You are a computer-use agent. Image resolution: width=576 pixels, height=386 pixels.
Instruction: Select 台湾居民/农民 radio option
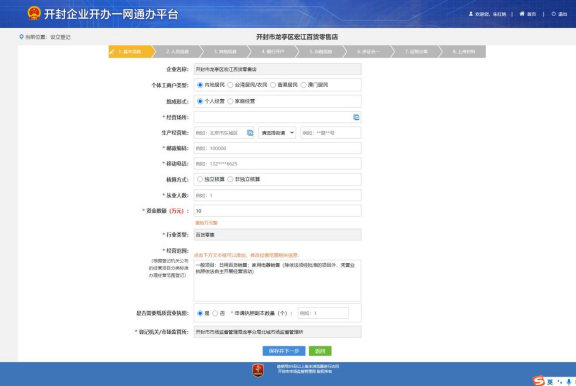230,85
